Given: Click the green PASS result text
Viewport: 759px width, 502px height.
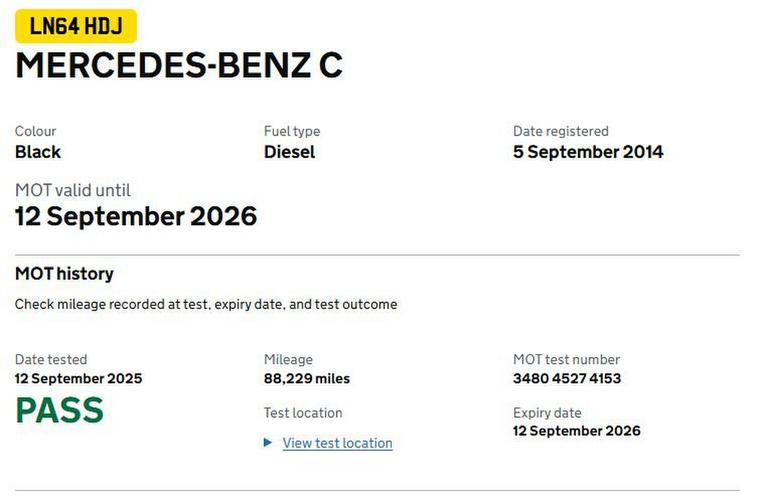Looking at the screenshot, I should coord(59,410).
